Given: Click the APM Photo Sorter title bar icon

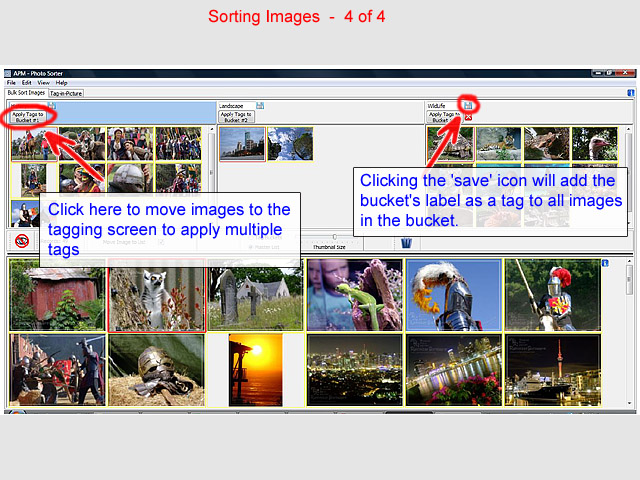Looking at the screenshot, I should tap(8, 73).
